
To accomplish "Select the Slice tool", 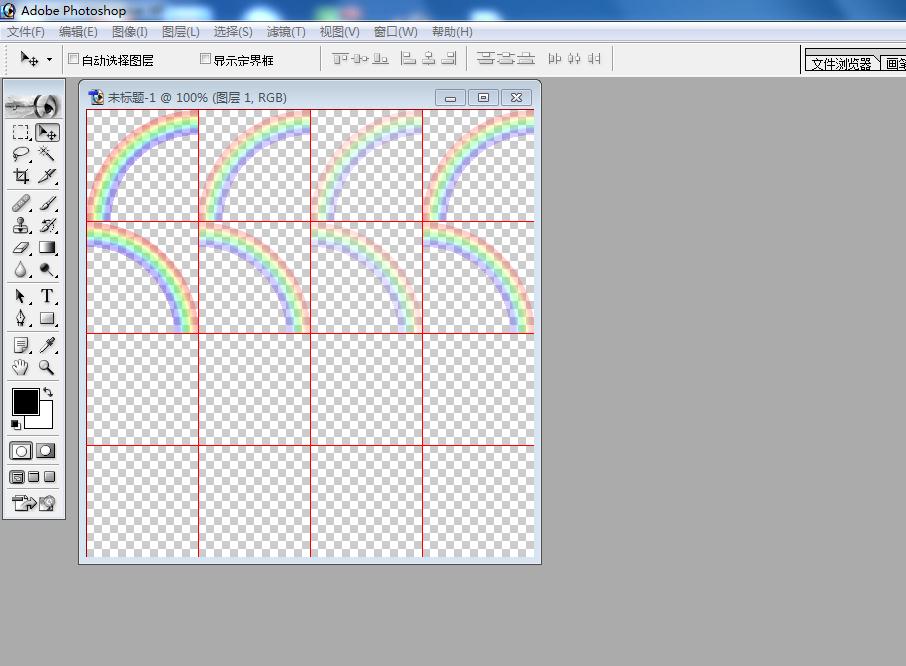I will [x=47, y=176].
